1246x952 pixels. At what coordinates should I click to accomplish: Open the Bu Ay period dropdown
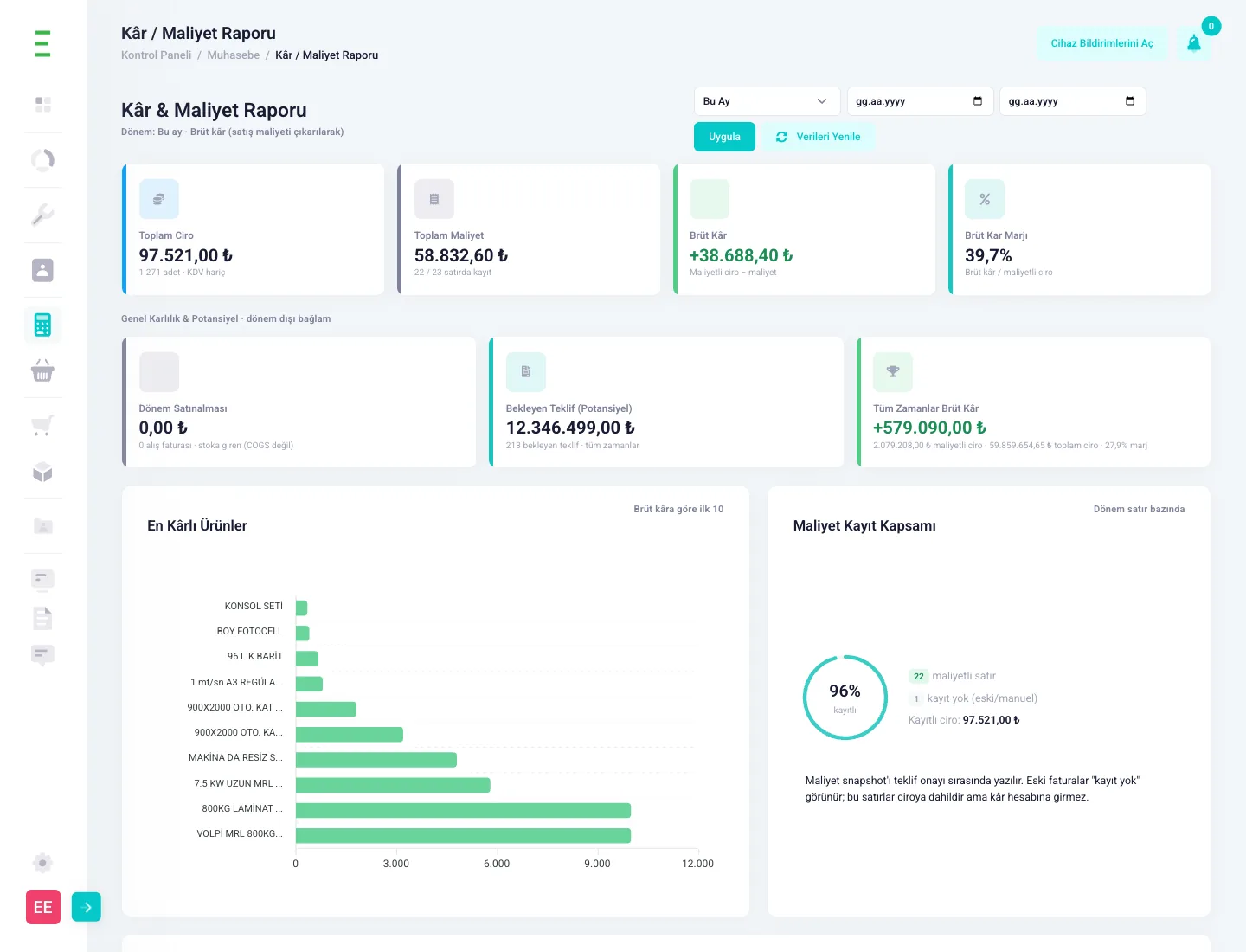pyautogui.click(x=767, y=101)
